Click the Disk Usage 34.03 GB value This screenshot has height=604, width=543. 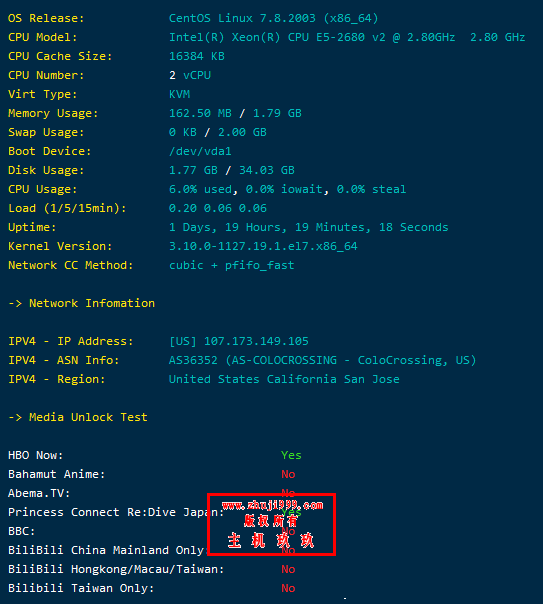[x=267, y=170]
